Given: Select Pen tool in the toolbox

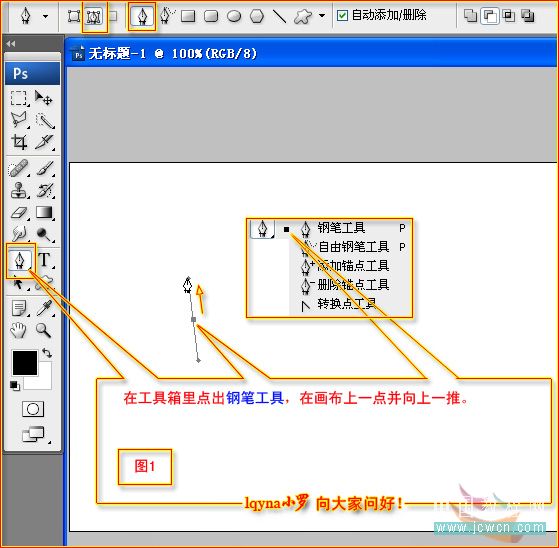Looking at the screenshot, I should point(20,260).
